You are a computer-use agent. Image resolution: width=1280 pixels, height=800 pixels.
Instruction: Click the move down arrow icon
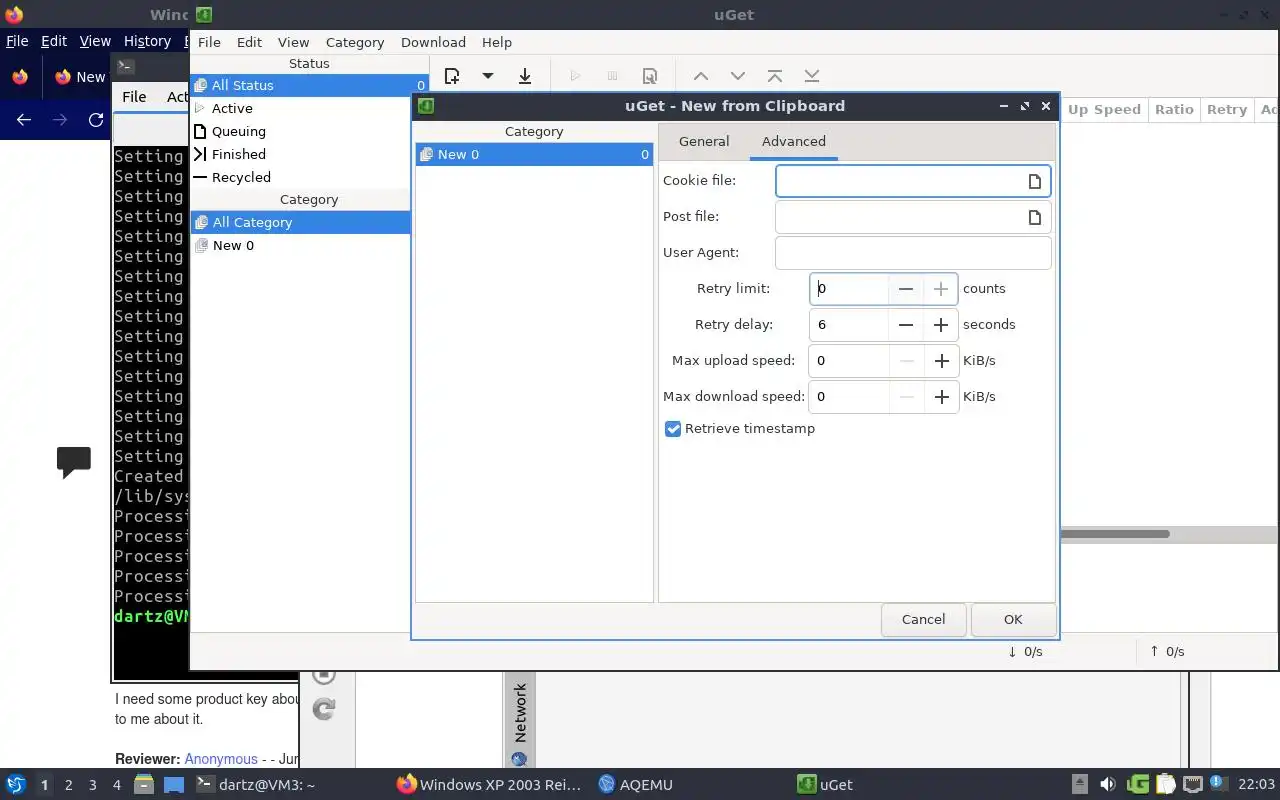click(738, 76)
